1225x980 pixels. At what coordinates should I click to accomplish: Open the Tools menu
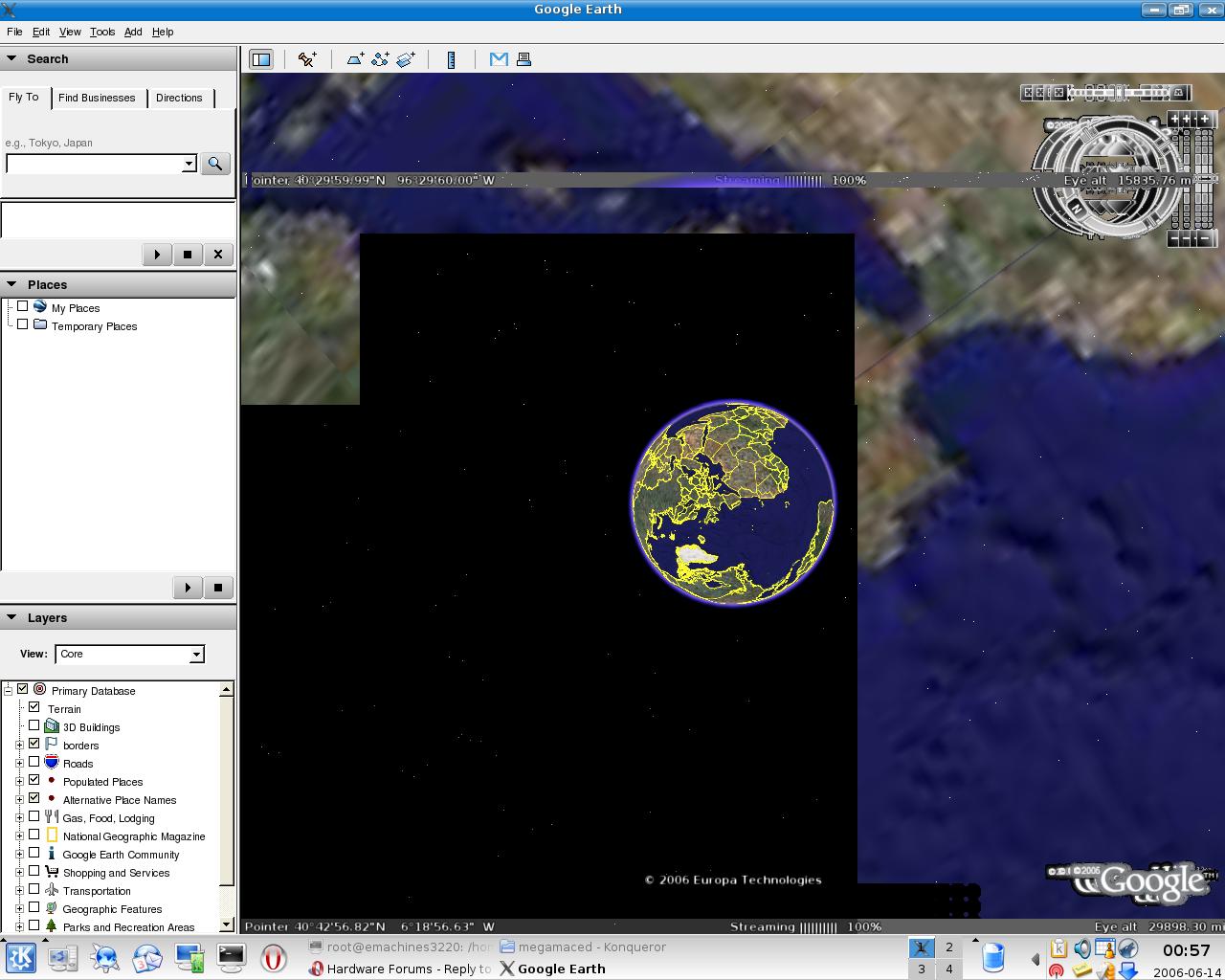pyautogui.click(x=102, y=32)
